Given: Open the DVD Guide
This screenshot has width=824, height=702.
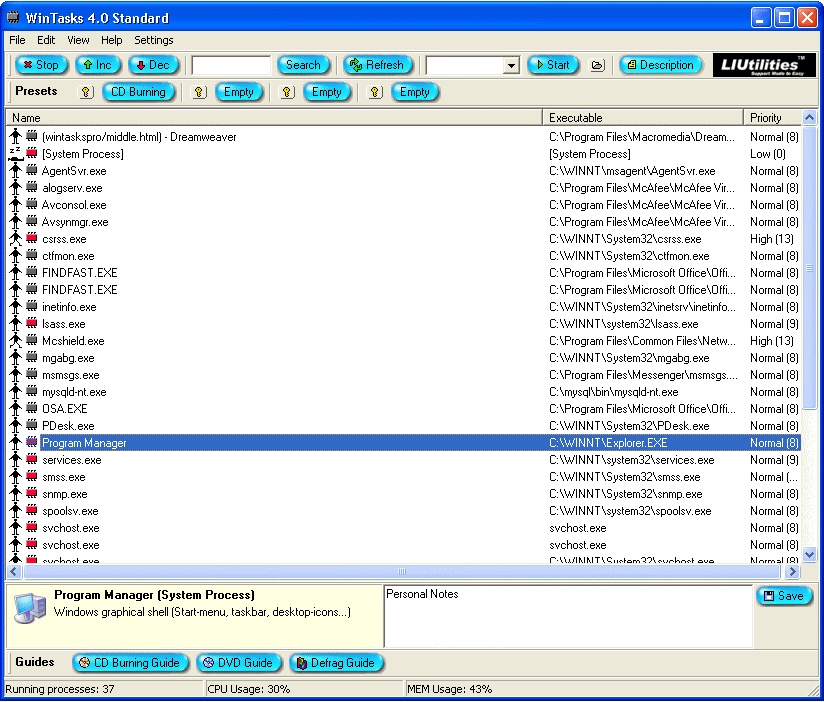Looking at the screenshot, I should point(239,663).
